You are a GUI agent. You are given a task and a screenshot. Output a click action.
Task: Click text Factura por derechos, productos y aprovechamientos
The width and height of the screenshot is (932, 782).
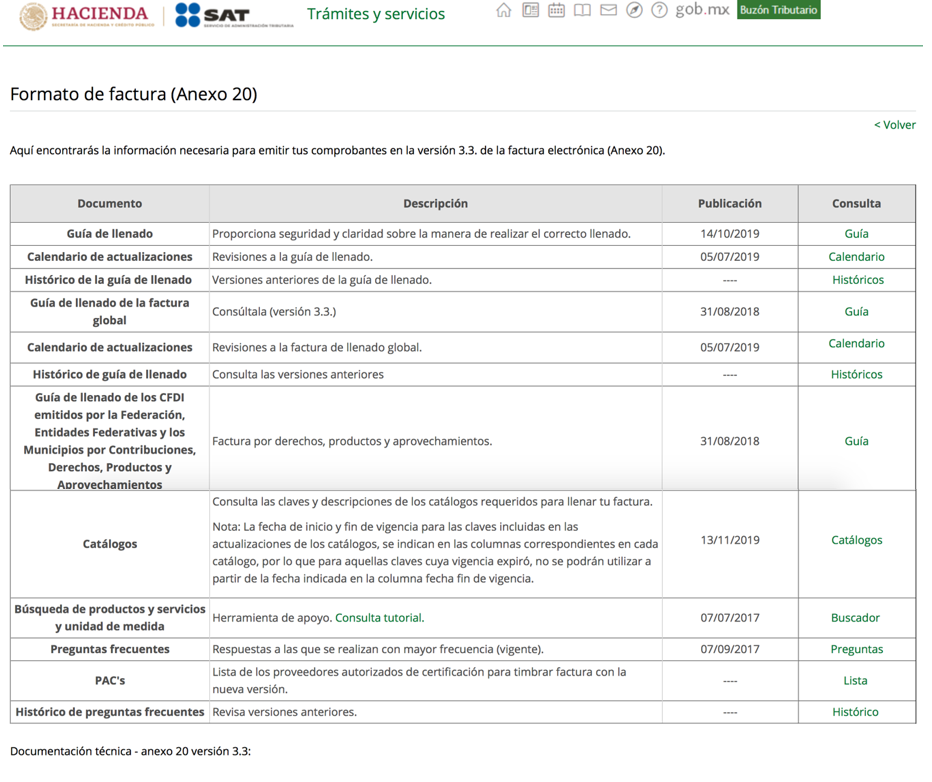pos(352,441)
